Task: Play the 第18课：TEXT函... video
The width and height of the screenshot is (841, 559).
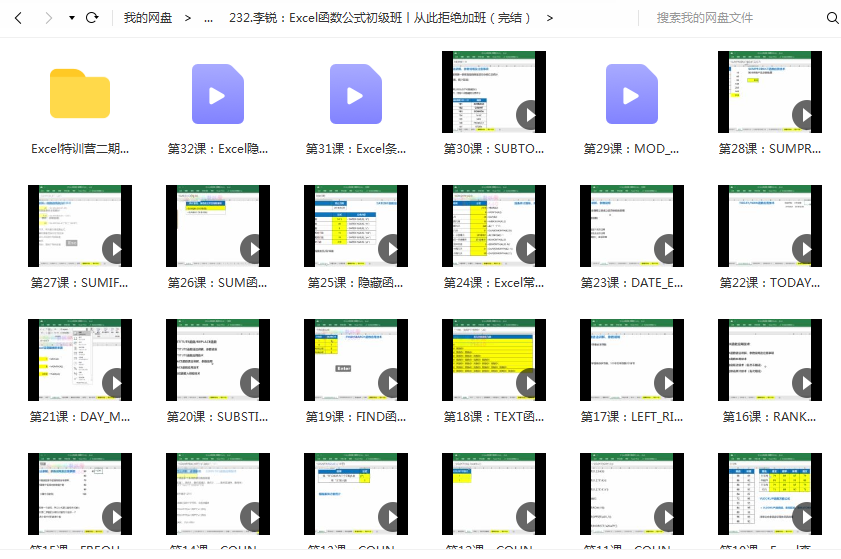Action: point(494,360)
